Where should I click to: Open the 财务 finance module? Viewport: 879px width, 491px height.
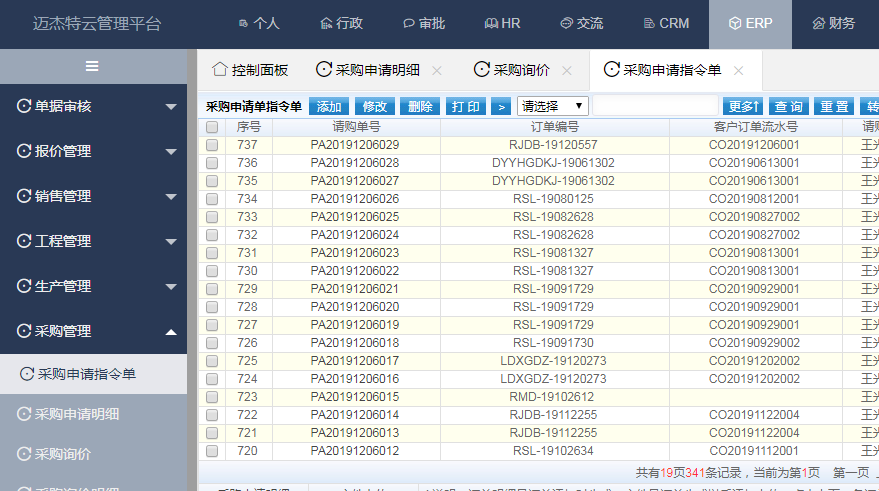click(x=833, y=23)
